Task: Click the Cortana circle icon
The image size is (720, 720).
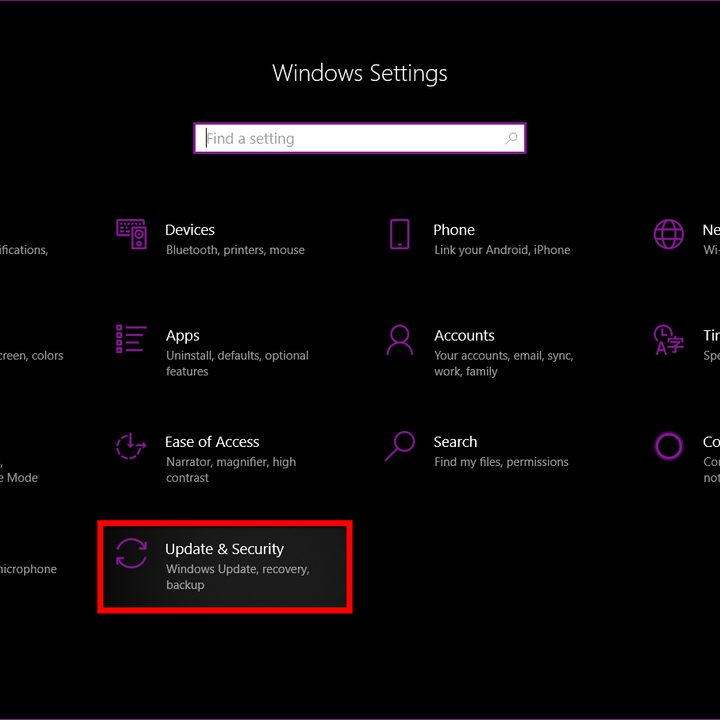Action: click(669, 445)
